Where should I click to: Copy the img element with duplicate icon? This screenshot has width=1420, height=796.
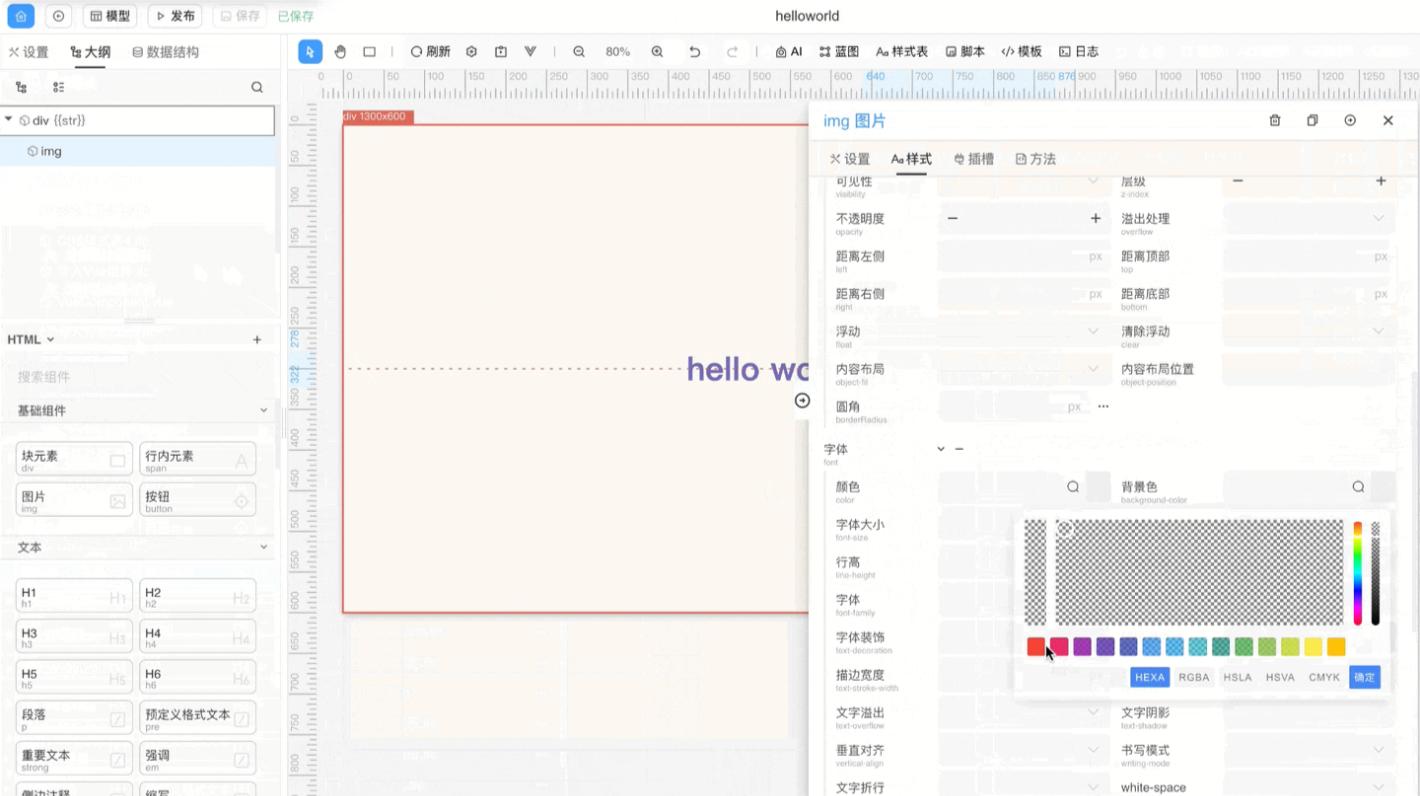(x=1312, y=120)
